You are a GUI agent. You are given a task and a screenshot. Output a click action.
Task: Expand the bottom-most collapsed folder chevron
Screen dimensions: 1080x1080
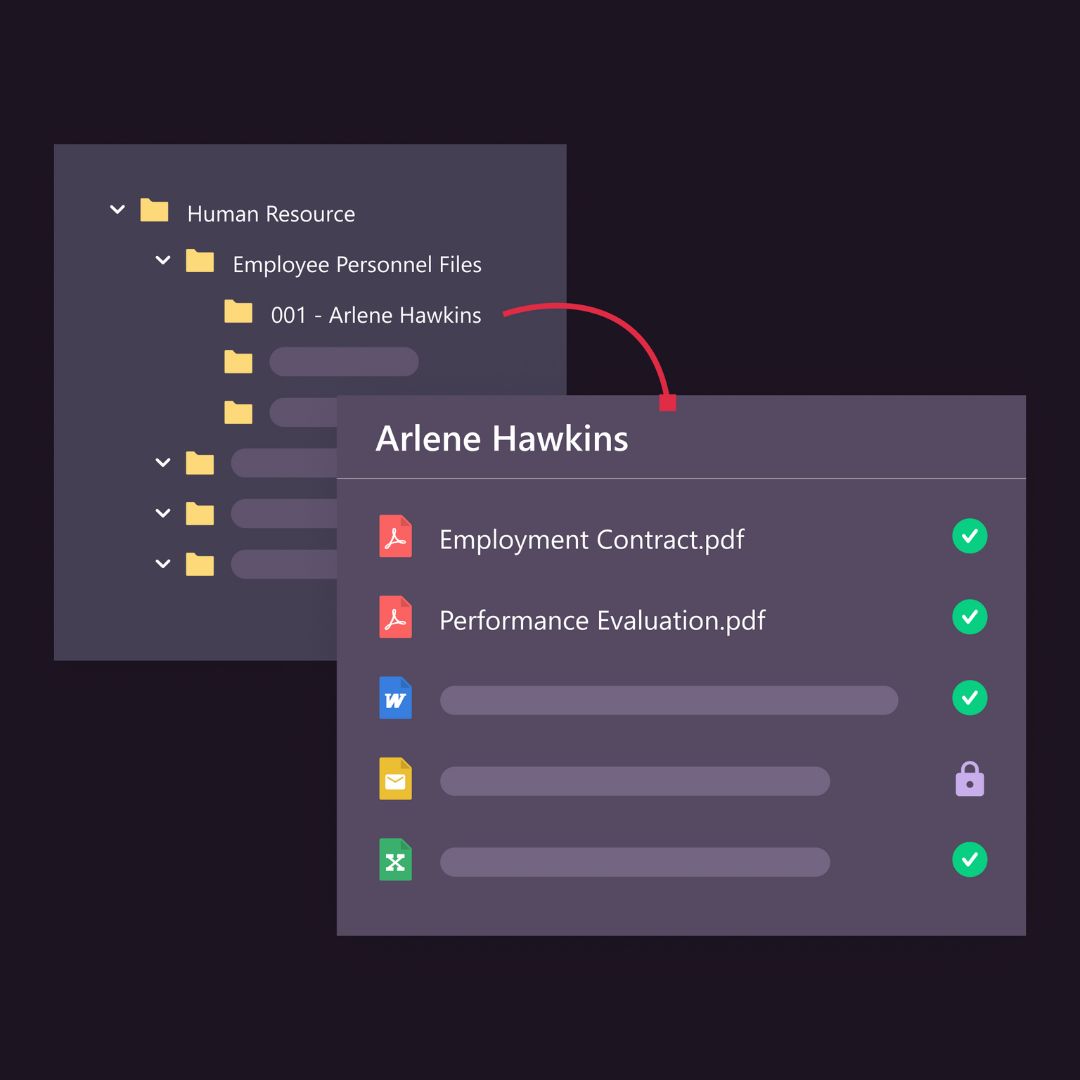[163, 564]
